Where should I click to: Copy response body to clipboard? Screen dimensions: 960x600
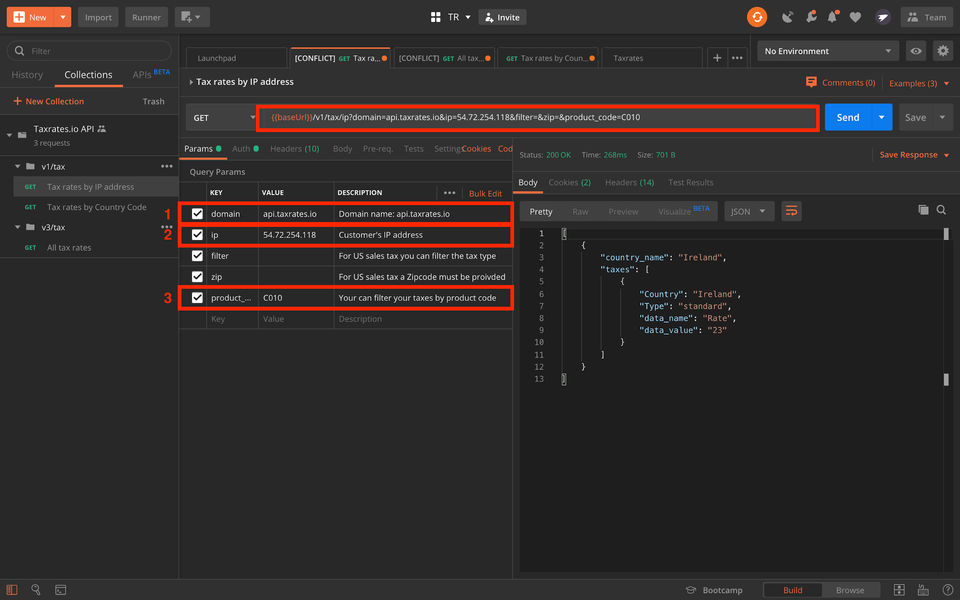coord(923,210)
